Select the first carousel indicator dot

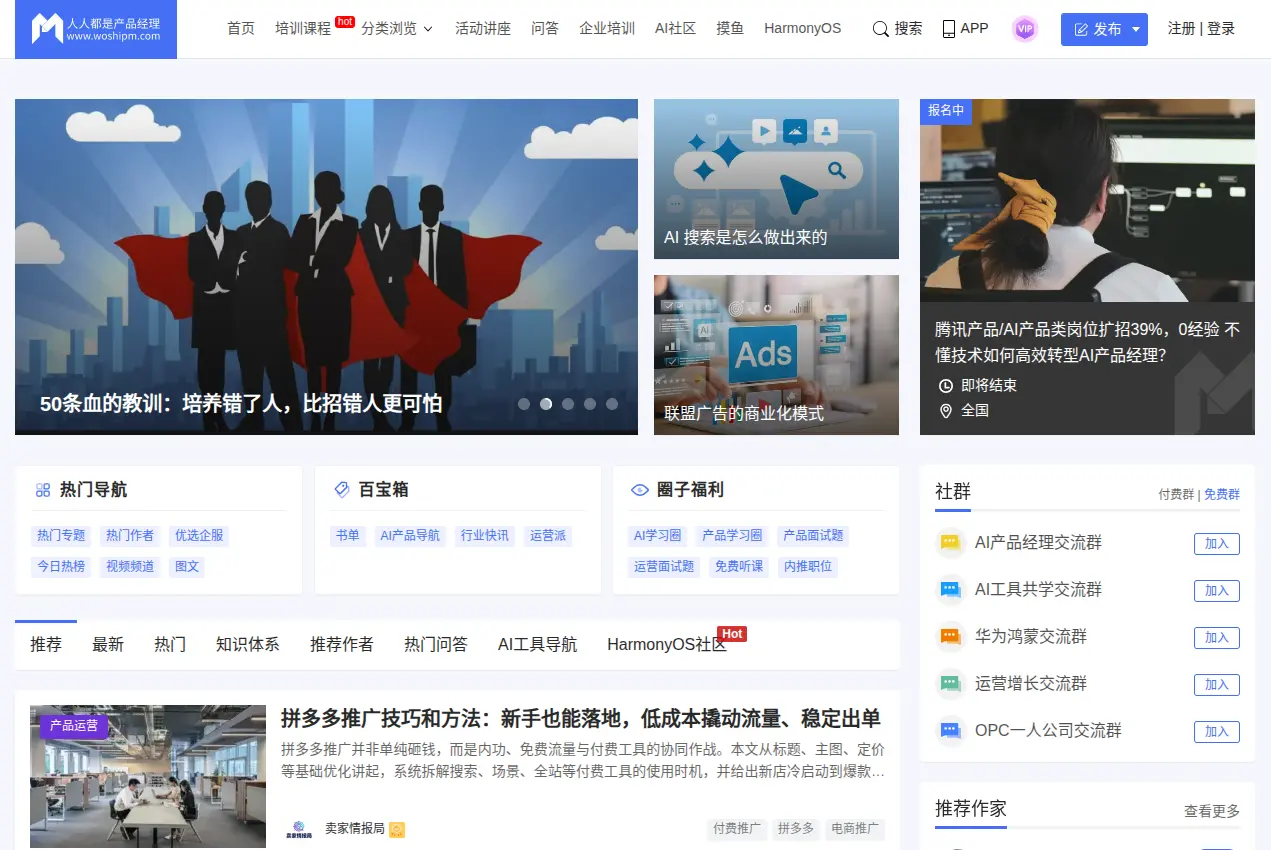coord(524,404)
